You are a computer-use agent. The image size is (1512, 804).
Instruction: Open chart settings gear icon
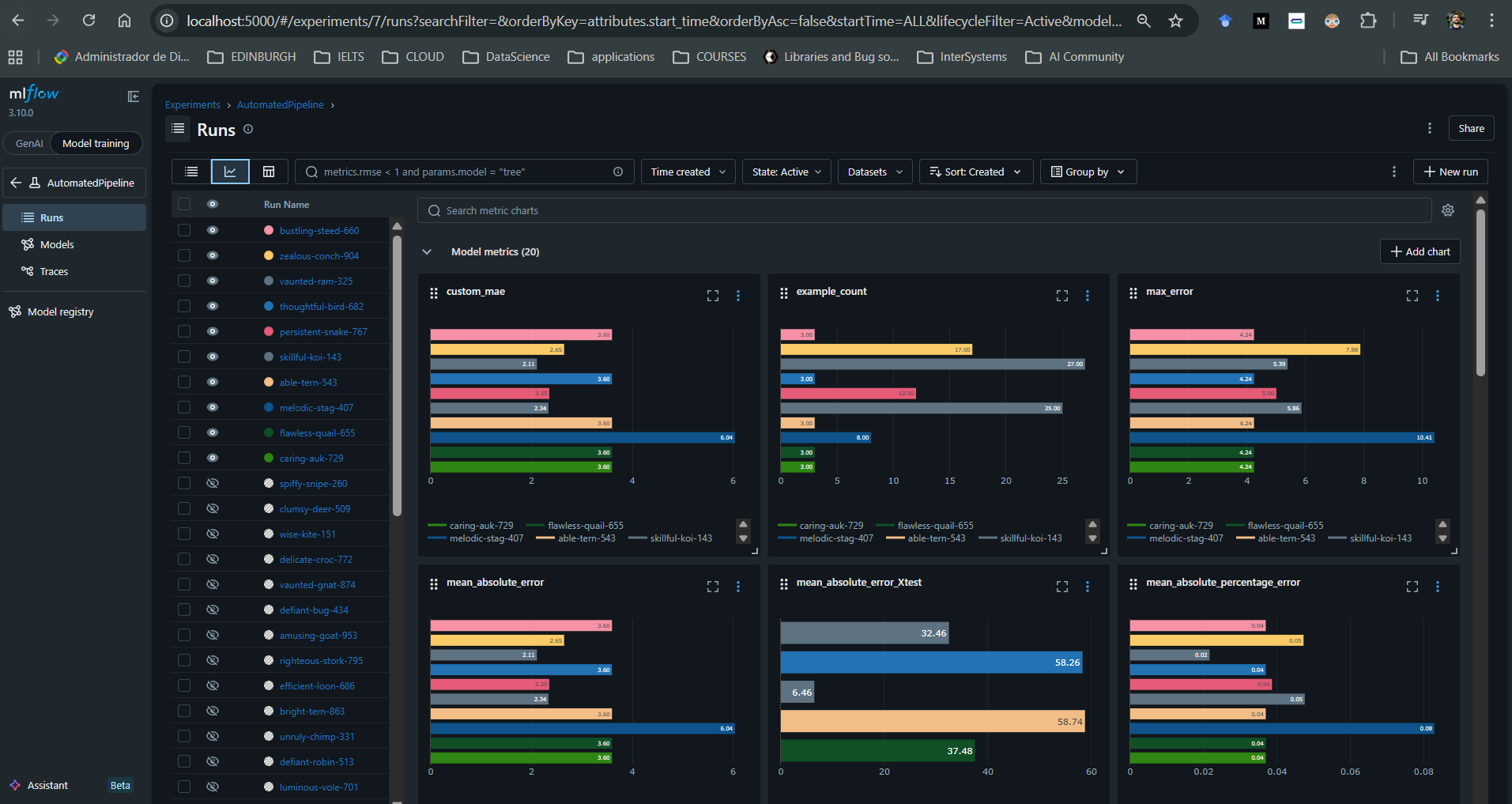click(x=1447, y=210)
